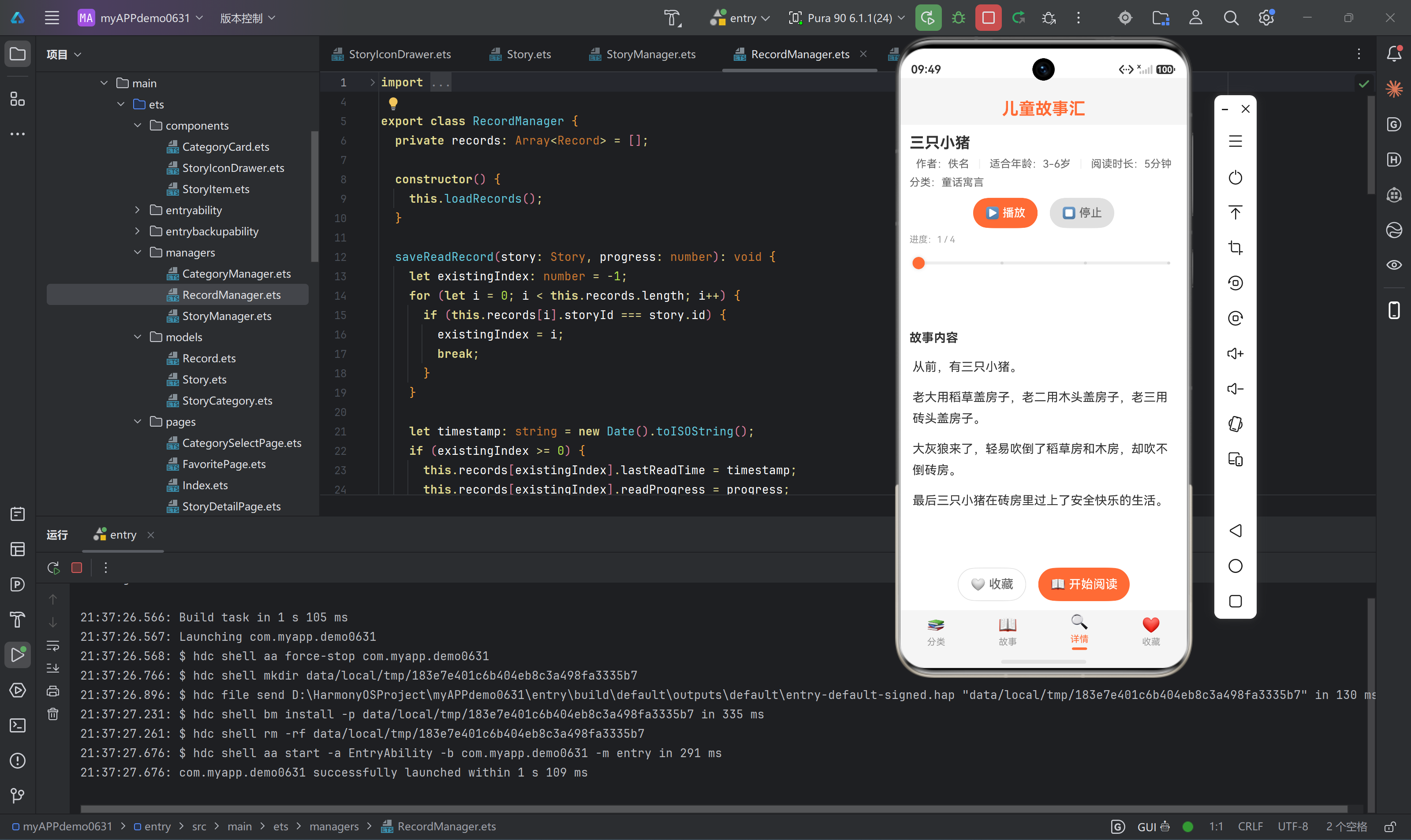Open IDE settings gear icon
The image size is (1411, 840).
click(x=1267, y=18)
